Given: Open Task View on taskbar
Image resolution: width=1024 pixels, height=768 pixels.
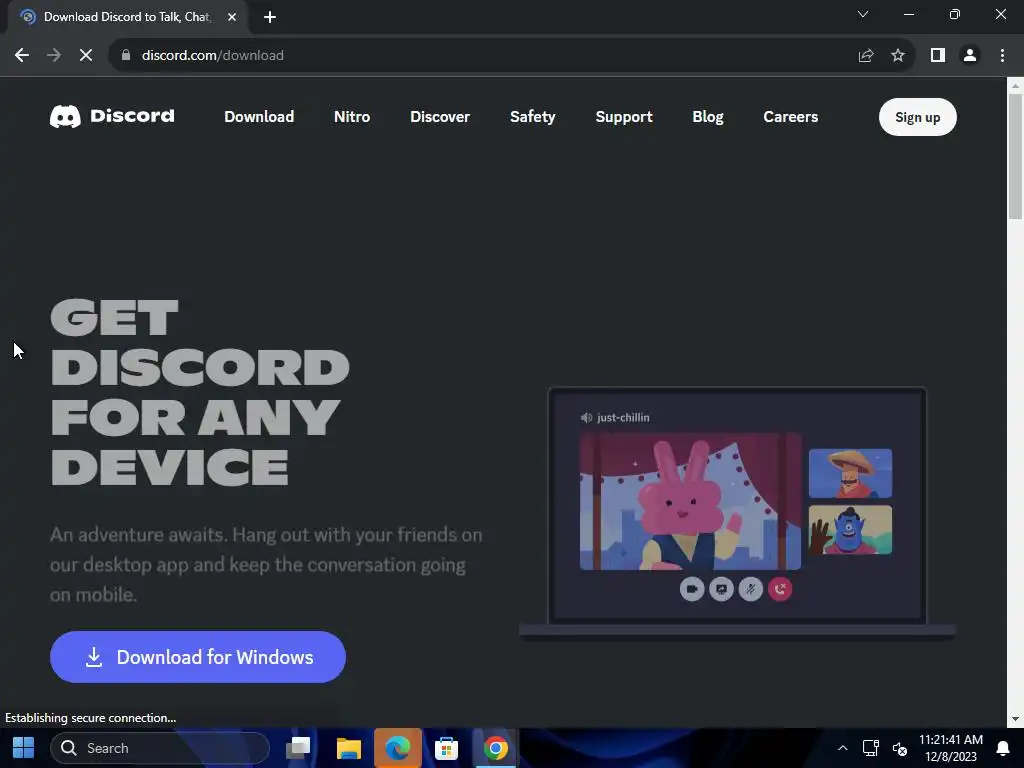Looking at the screenshot, I should click(298, 748).
